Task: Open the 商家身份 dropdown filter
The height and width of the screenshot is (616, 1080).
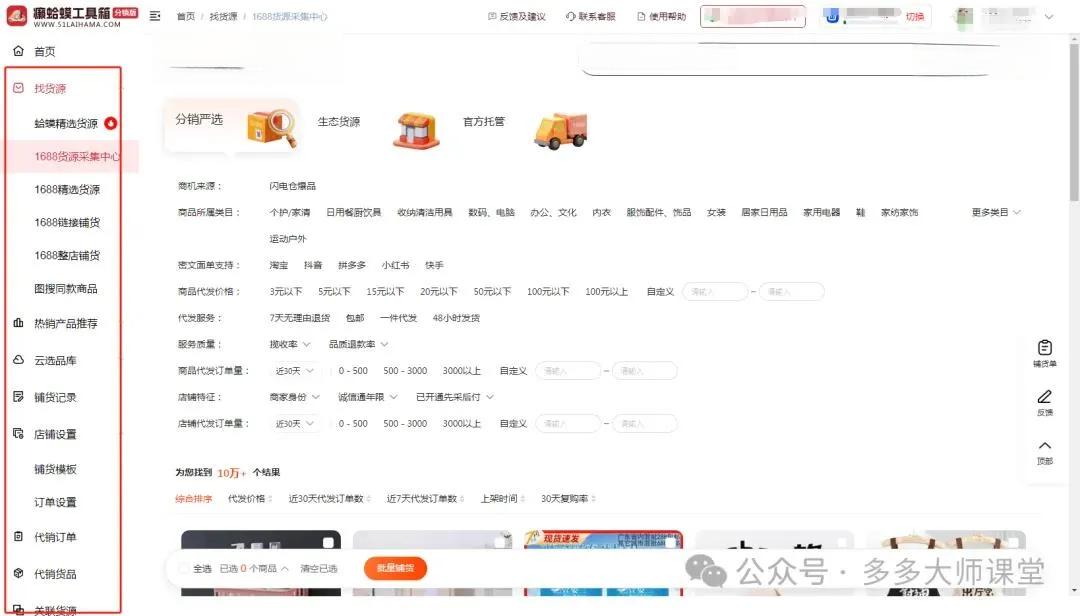Action: tap(293, 397)
